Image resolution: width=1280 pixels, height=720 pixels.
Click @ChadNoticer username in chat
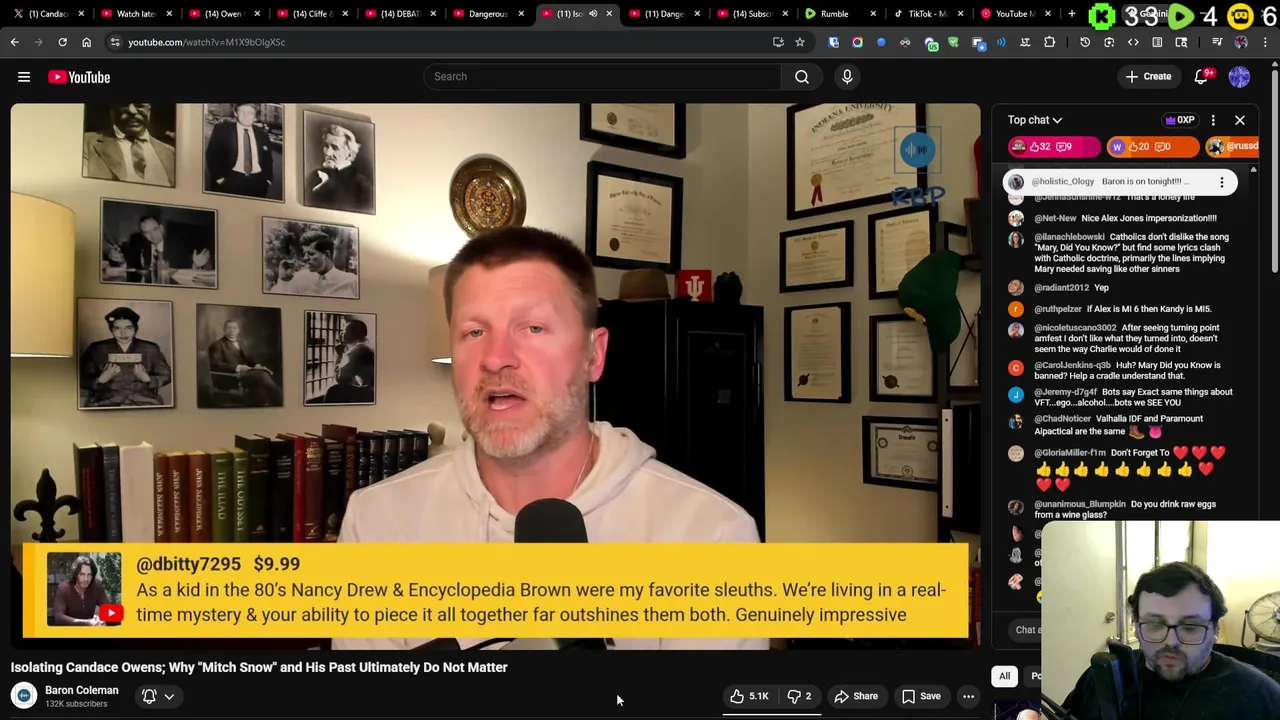click(x=1063, y=419)
